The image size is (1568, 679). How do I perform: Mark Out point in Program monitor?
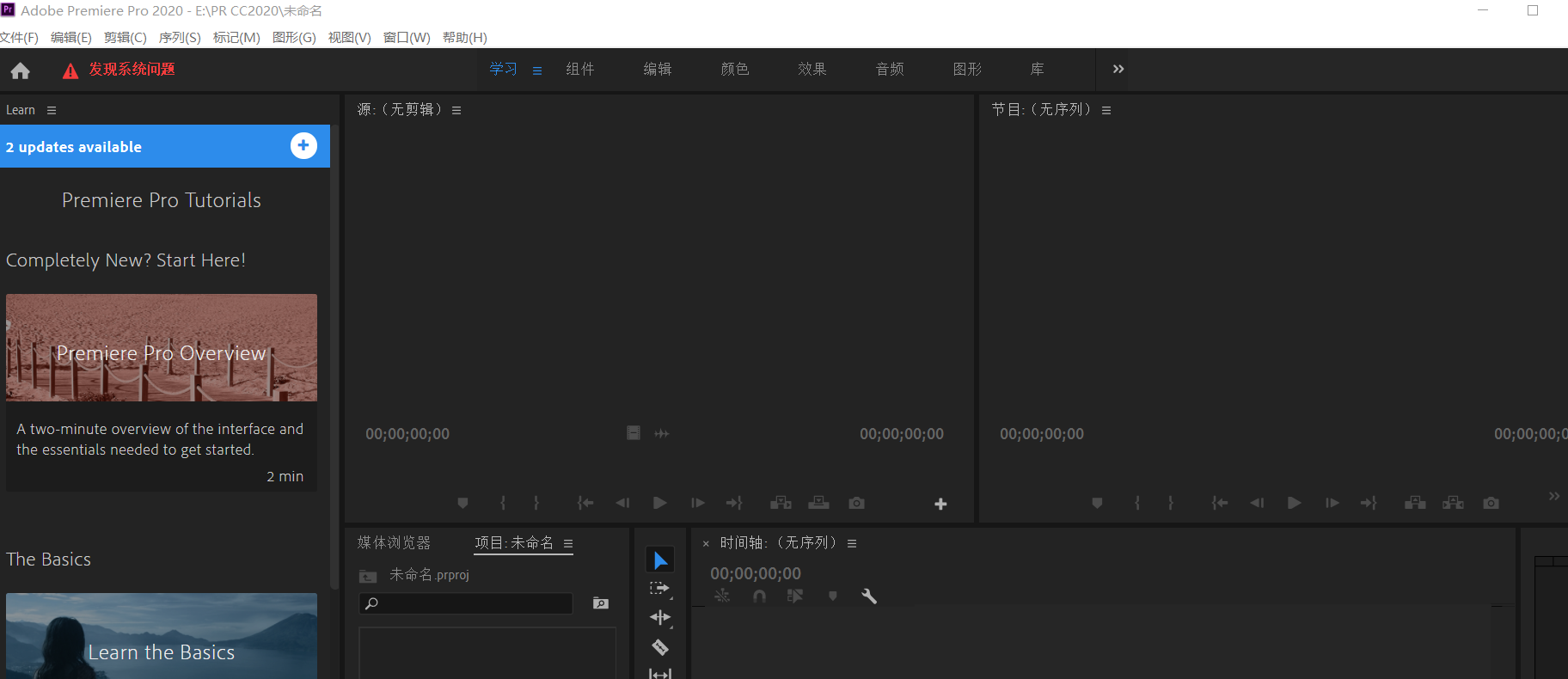point(1171,503)
